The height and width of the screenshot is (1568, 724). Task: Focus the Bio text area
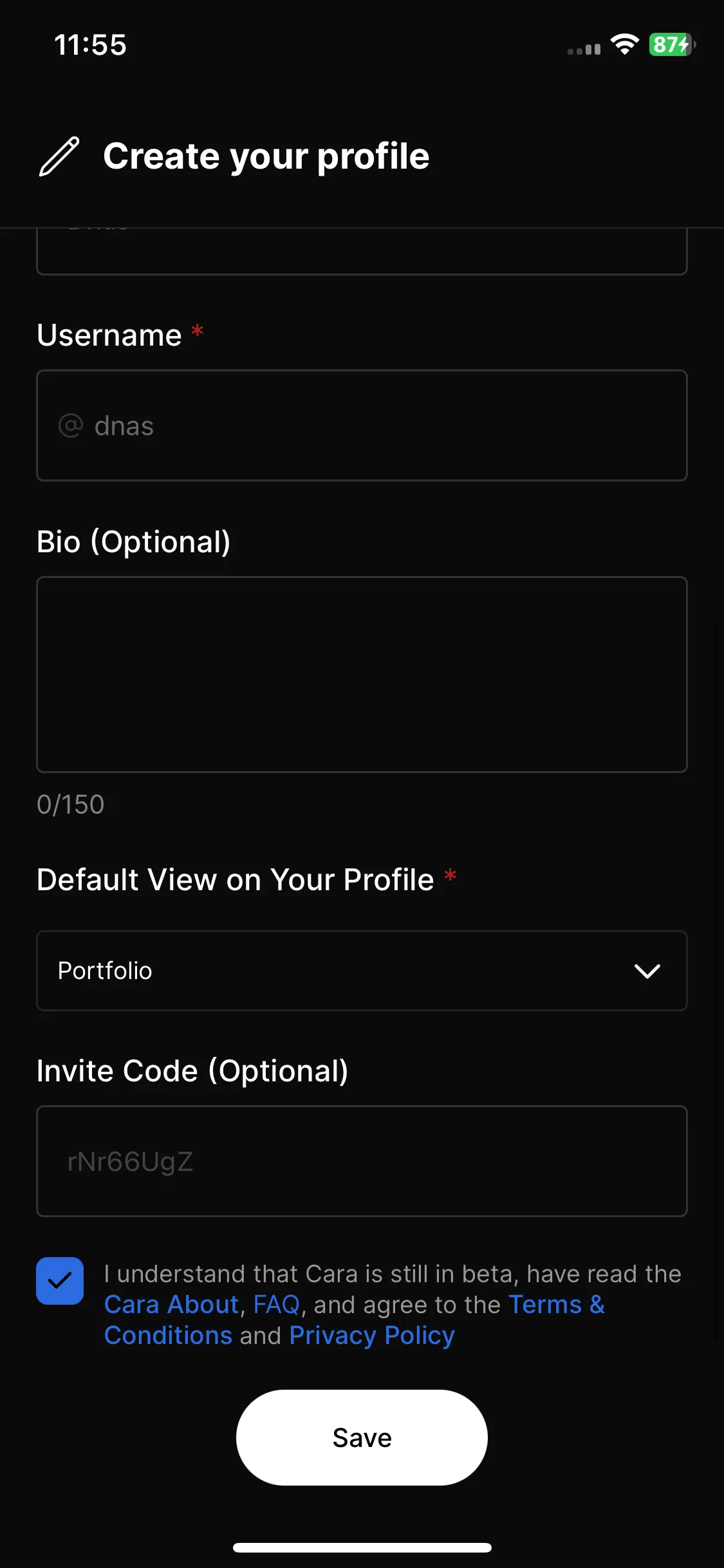[362, 675]
